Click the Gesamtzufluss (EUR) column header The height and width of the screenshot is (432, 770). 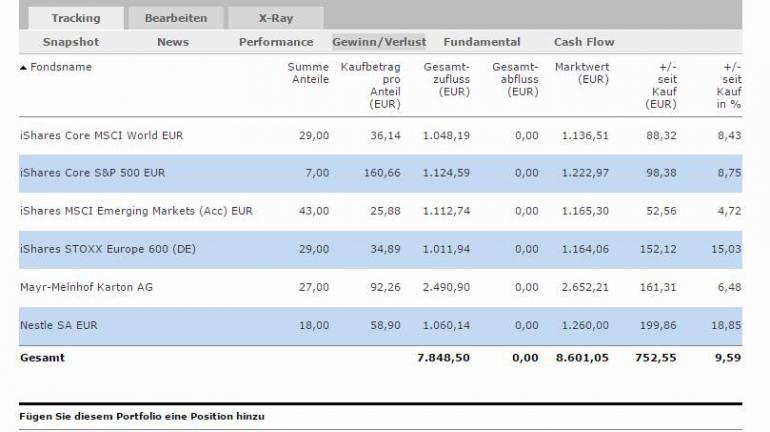click(446, 79)
